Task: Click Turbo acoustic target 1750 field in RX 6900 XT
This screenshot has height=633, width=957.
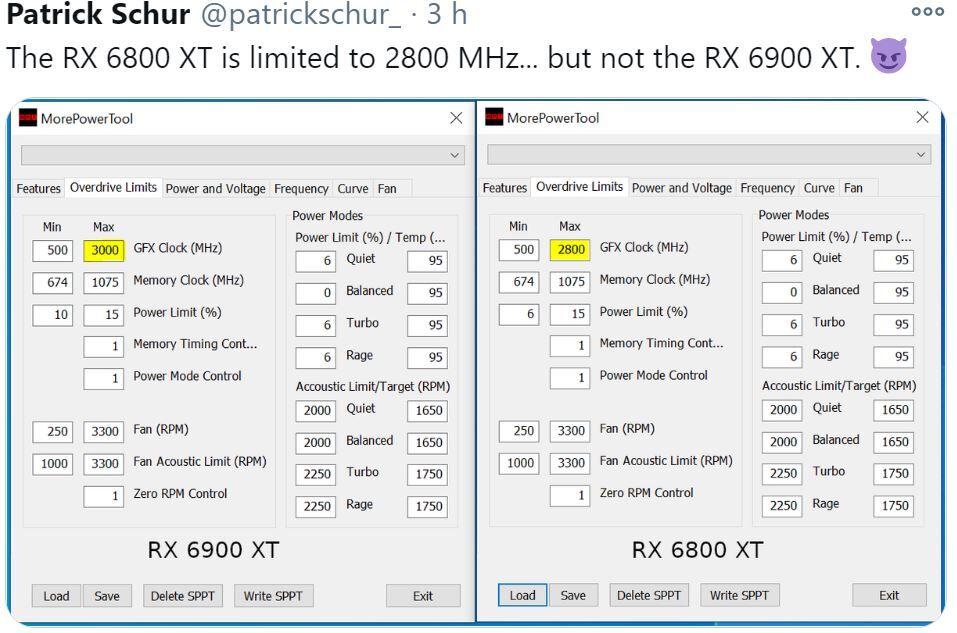Action: point(427,474)
